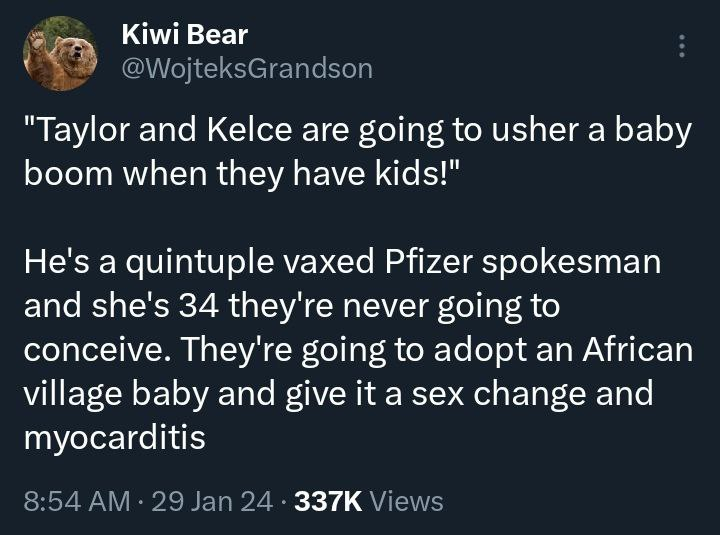Open the three-dot more options menu
This screenshot has height=535, width=720.
(x=682, y=45)
